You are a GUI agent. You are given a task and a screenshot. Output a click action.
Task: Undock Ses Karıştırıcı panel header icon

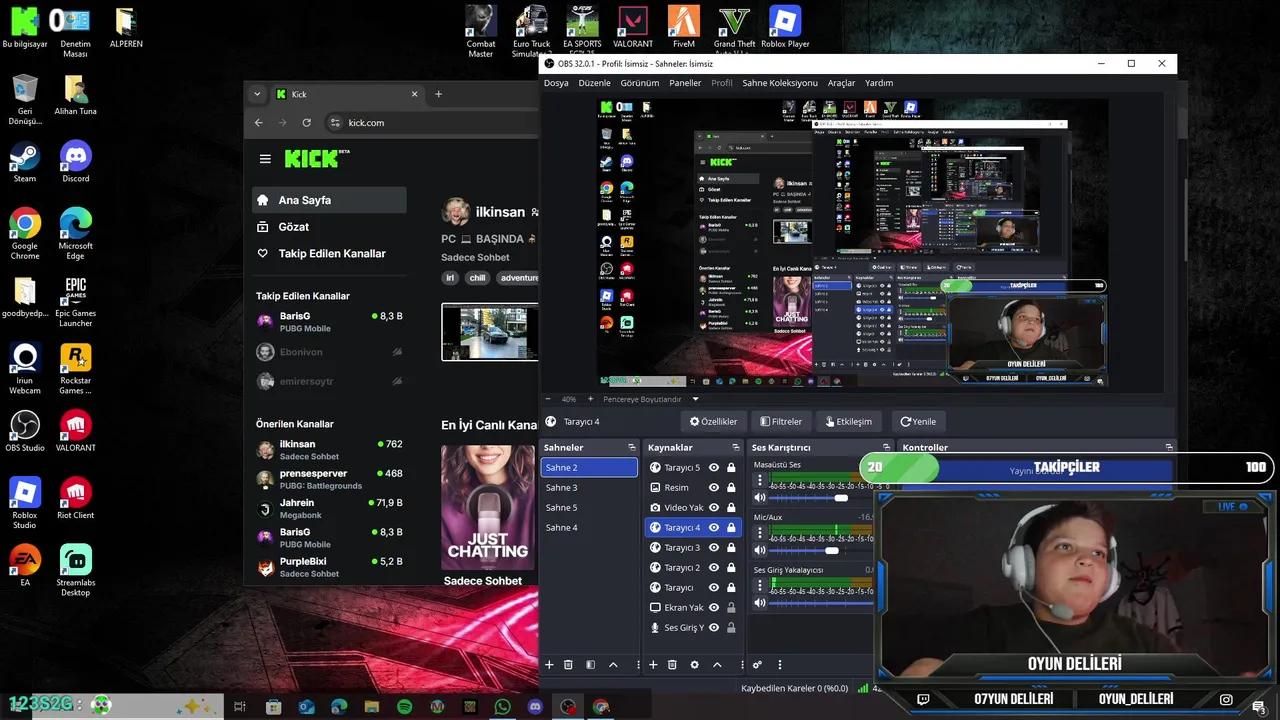(x=886, y=447)
